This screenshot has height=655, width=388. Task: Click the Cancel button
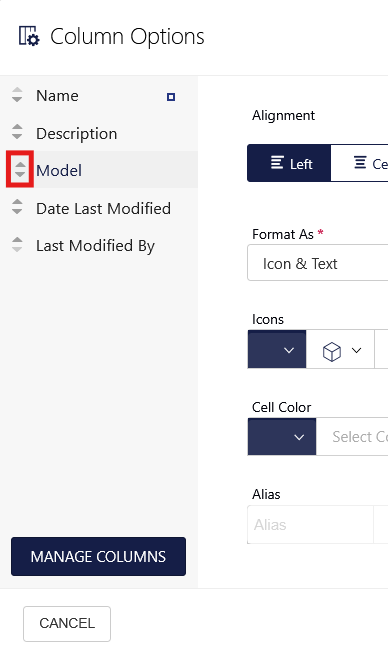(67, 623)
